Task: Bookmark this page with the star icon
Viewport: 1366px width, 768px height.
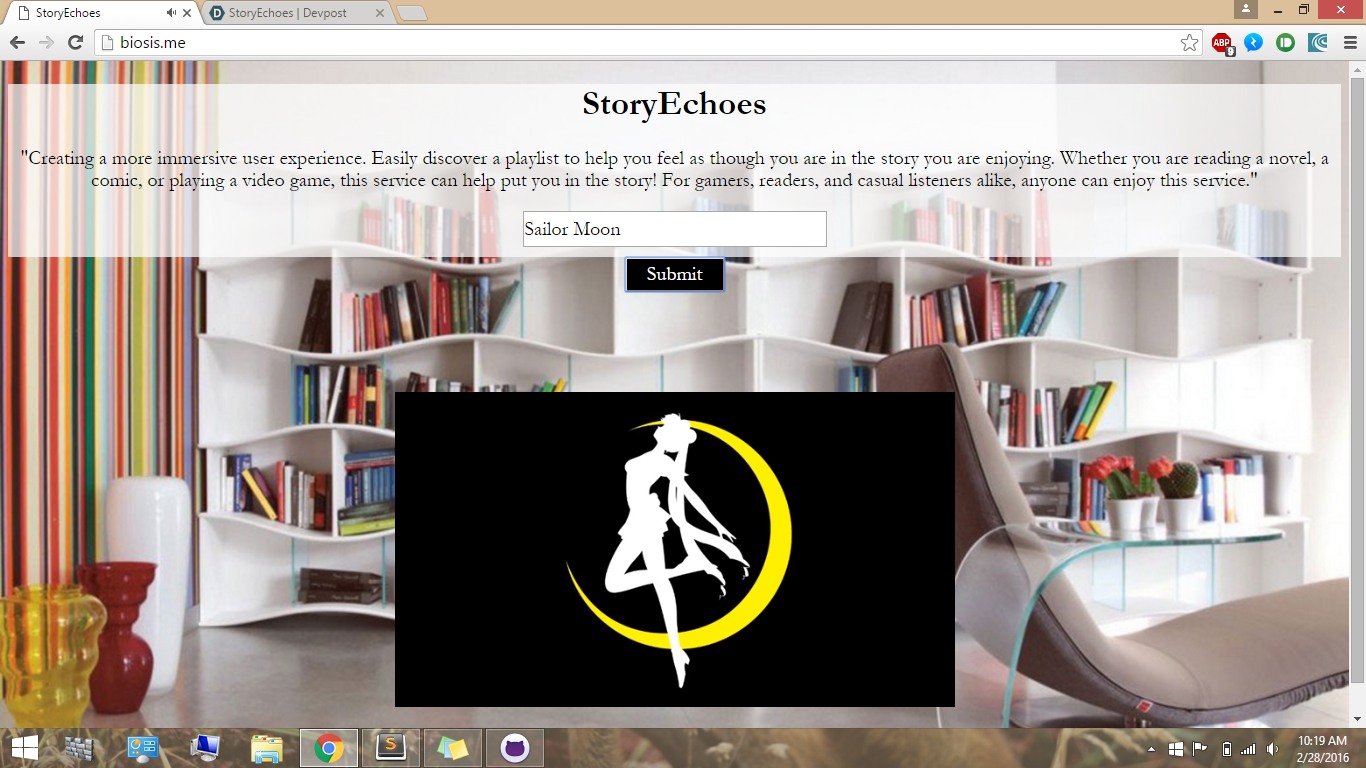Action: (x=1189, y=43)
